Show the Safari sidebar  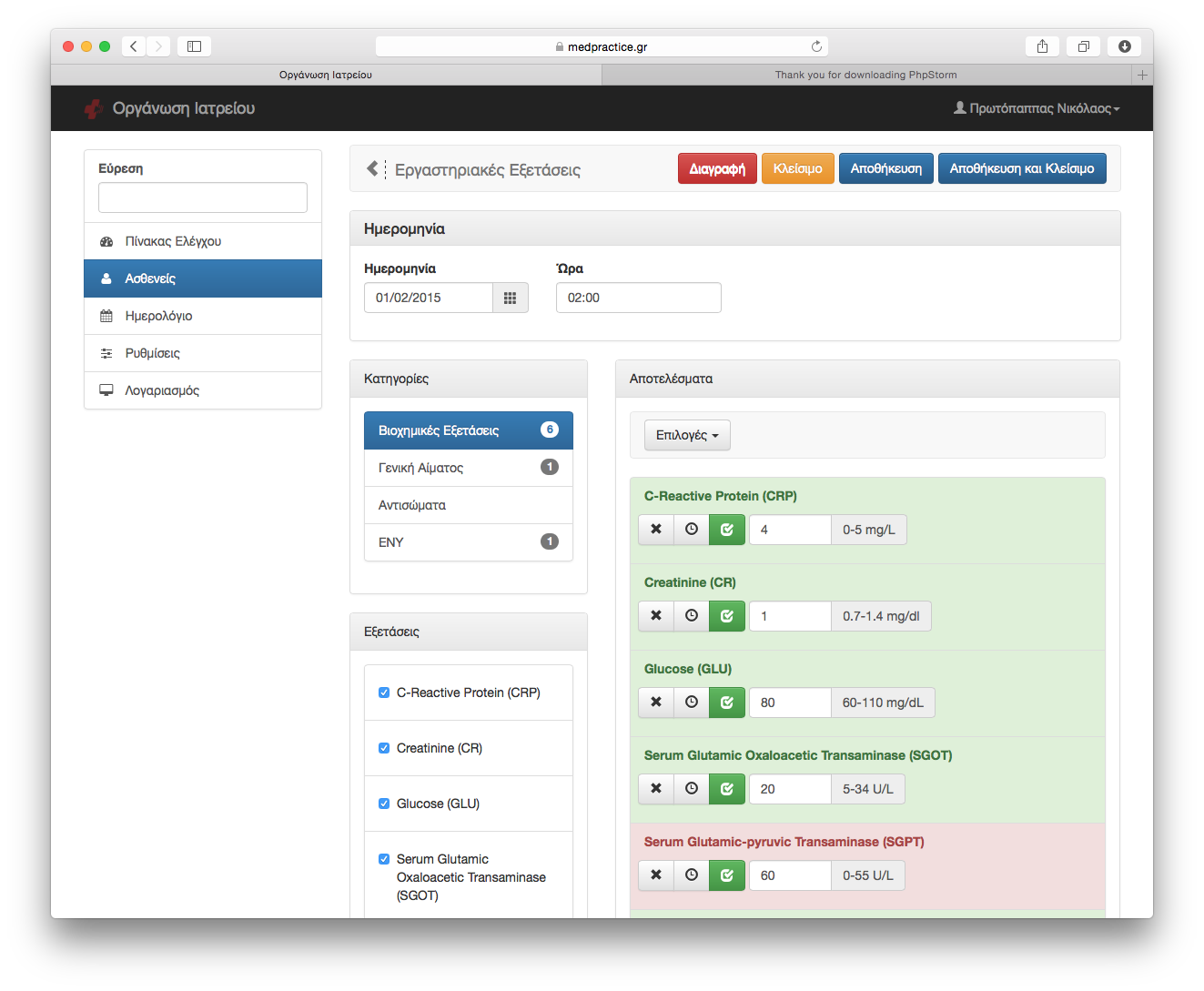point(194,46)
